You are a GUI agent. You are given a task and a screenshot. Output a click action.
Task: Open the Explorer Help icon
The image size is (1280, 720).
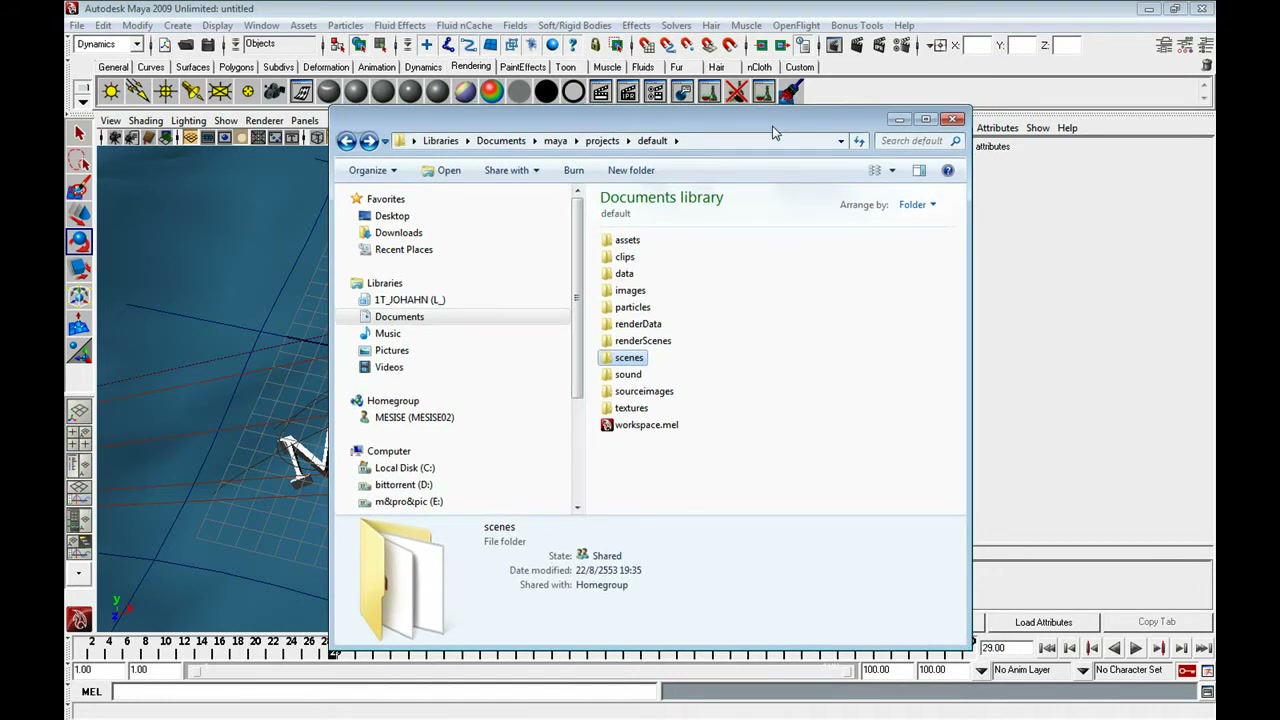pyautogui.click(x=948, y=170)
